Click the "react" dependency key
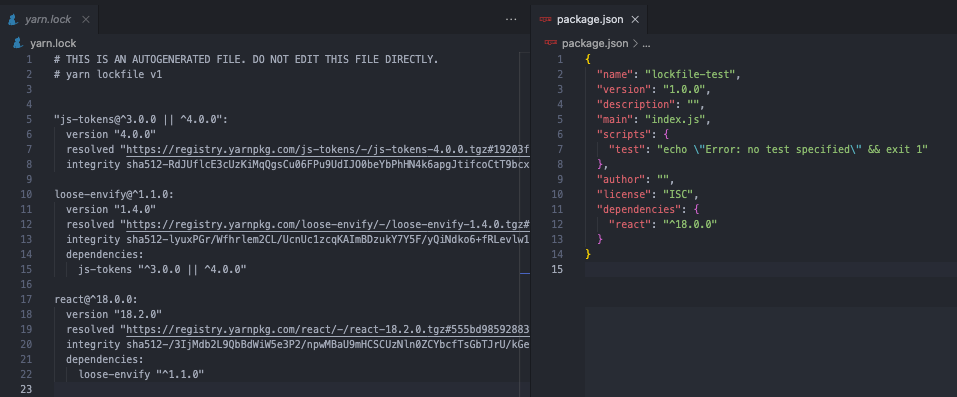The image size is (957, 397). tap(630, 224)
